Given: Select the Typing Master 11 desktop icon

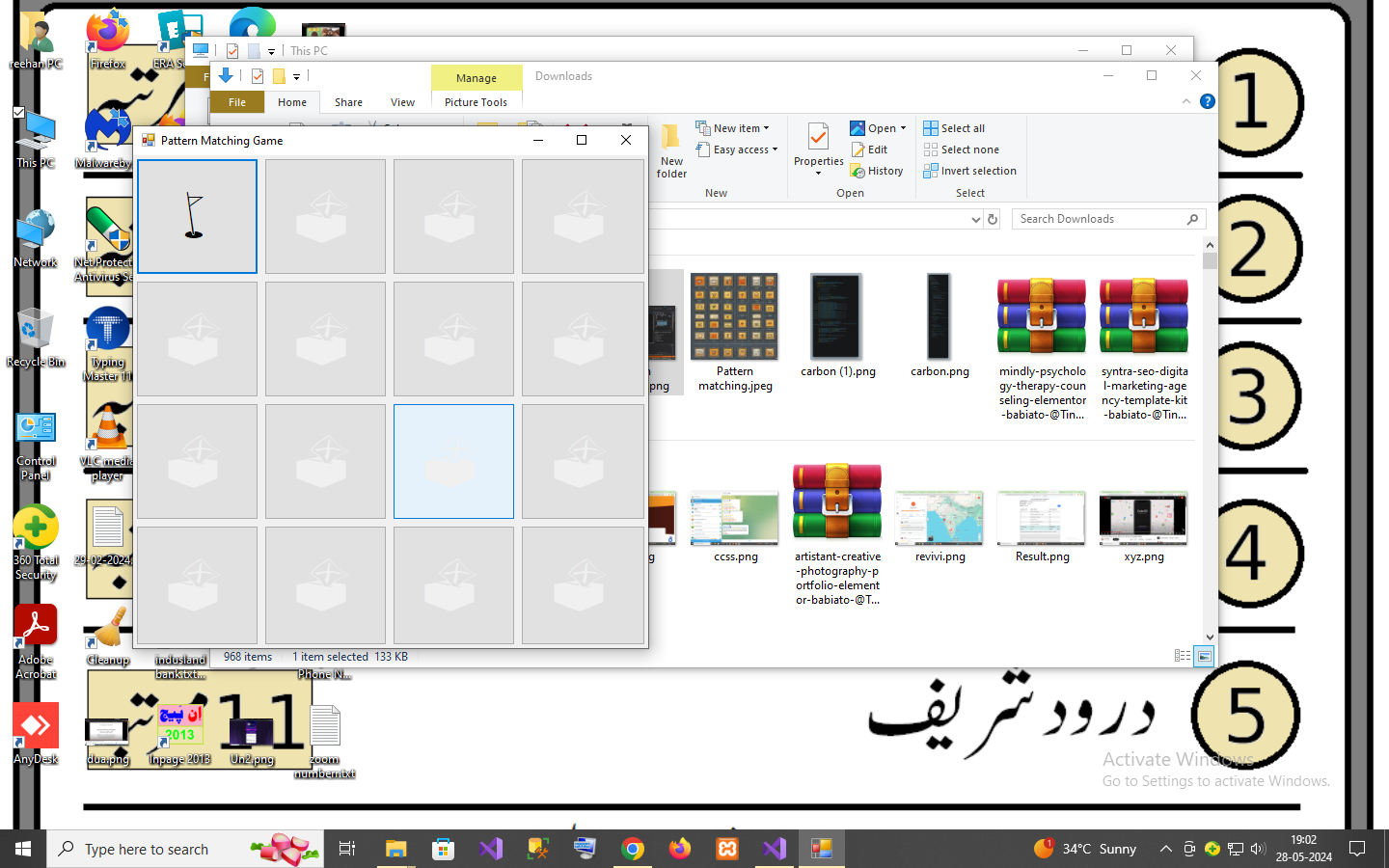Looking at the screenshot, I should pyautogui.click(x=108, y=344).
